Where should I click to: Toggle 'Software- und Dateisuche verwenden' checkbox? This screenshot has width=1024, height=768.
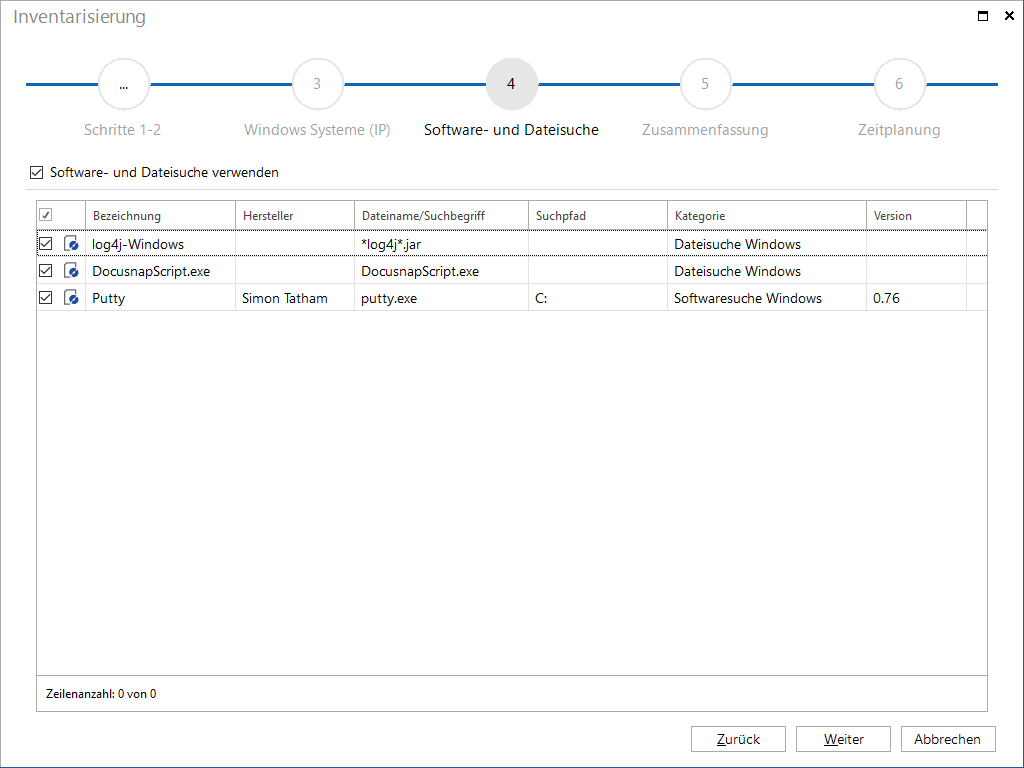point(37,172)
